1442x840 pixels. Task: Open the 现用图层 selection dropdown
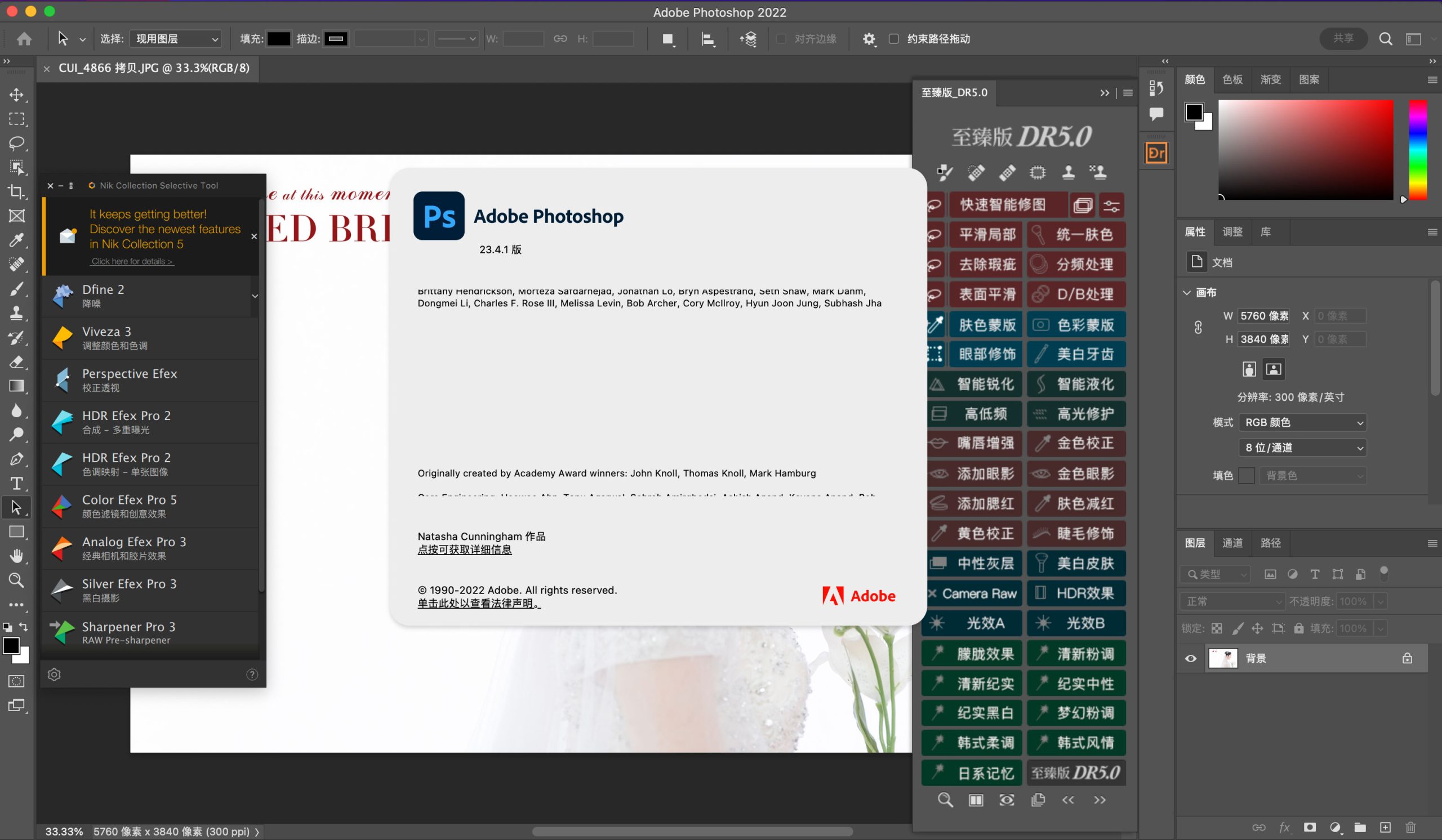(x=176, y=39)
